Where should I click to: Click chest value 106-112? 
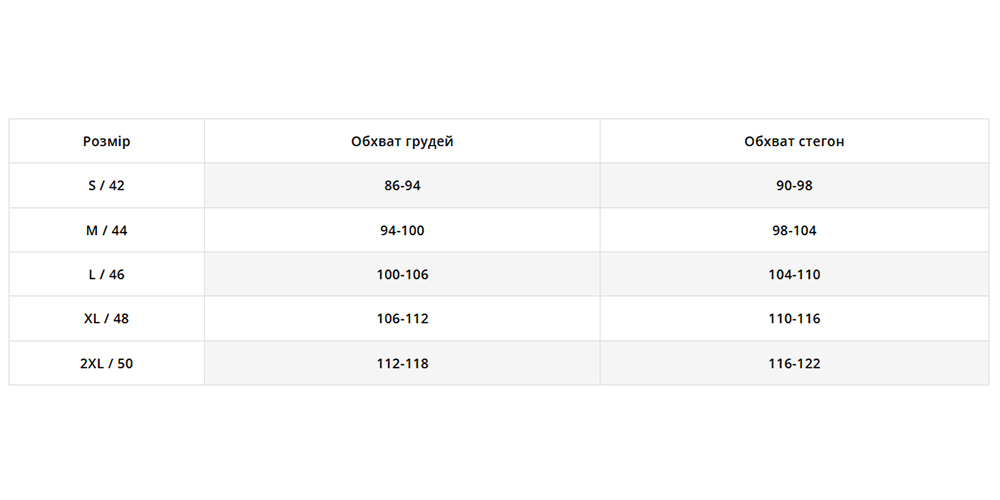pyautogui.click(x=402, y=319)
